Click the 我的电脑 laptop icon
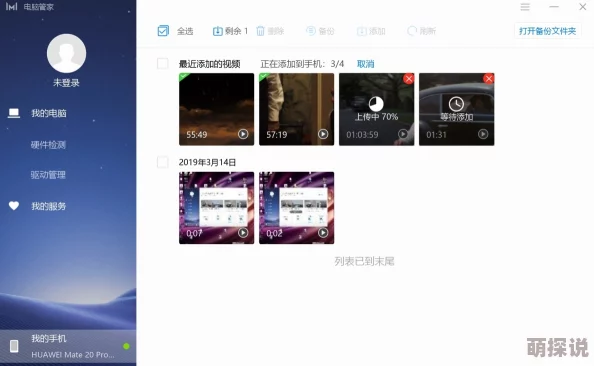Viewport: 594px width, 366px height. (14, 113)
